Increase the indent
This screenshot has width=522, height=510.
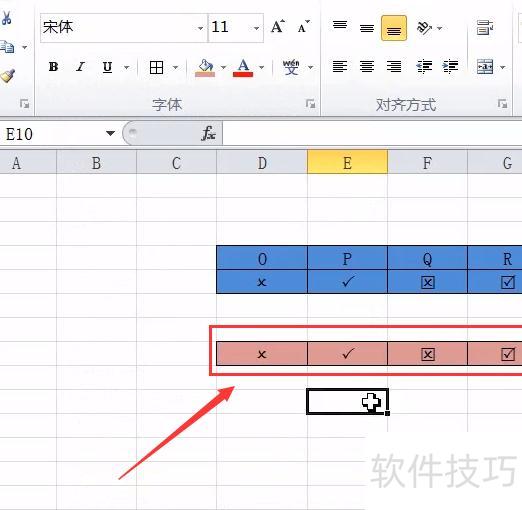(x=450, y=67)
